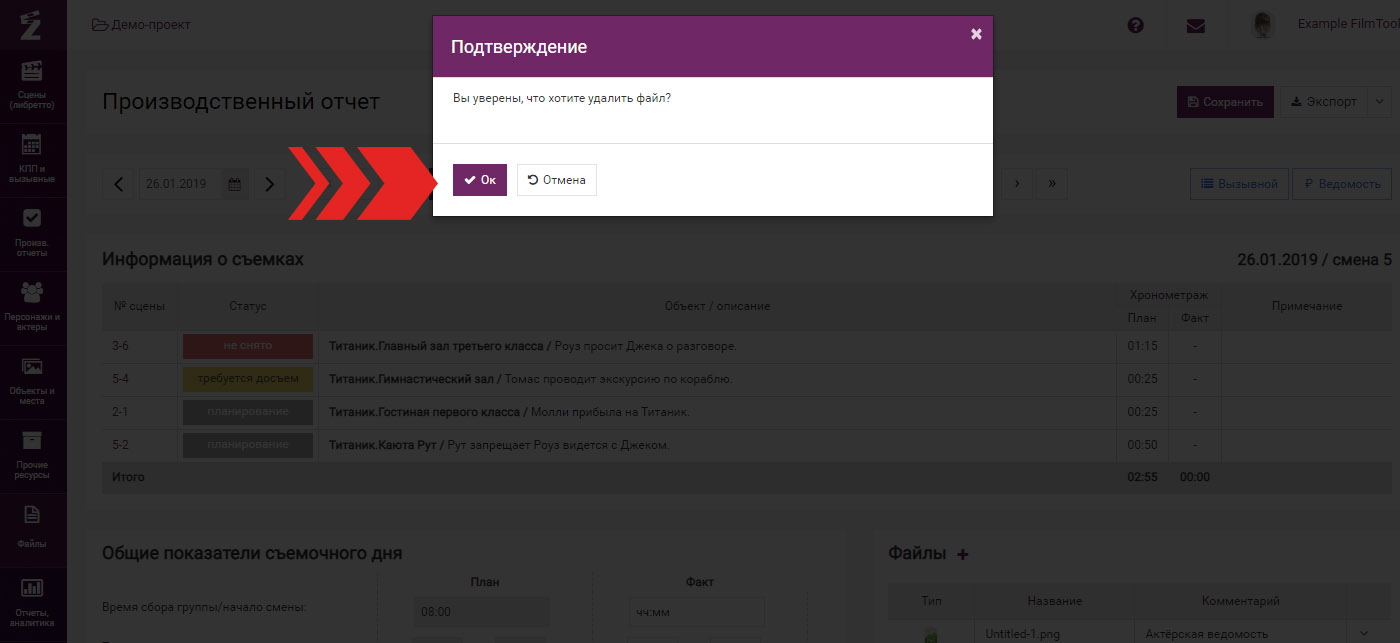Click the Статус column header

(248, 306)
